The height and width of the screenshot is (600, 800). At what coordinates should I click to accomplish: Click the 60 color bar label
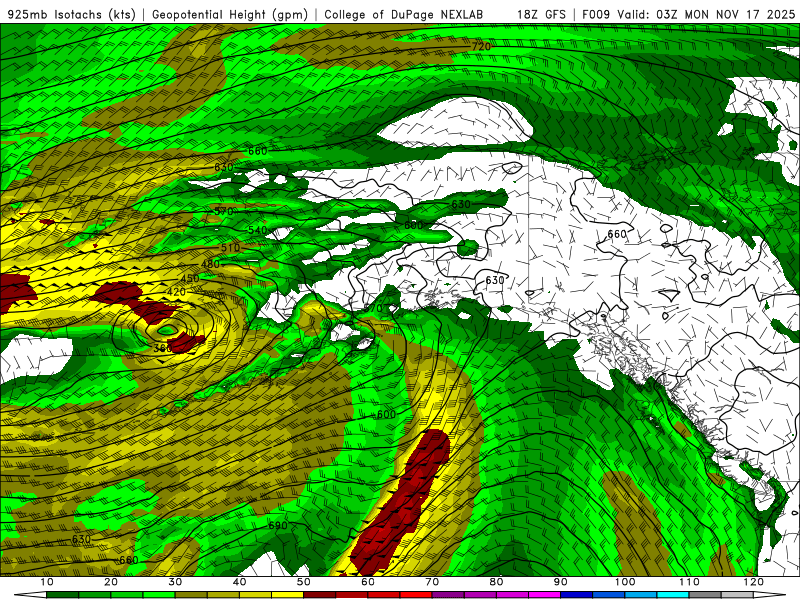[368, 582]
